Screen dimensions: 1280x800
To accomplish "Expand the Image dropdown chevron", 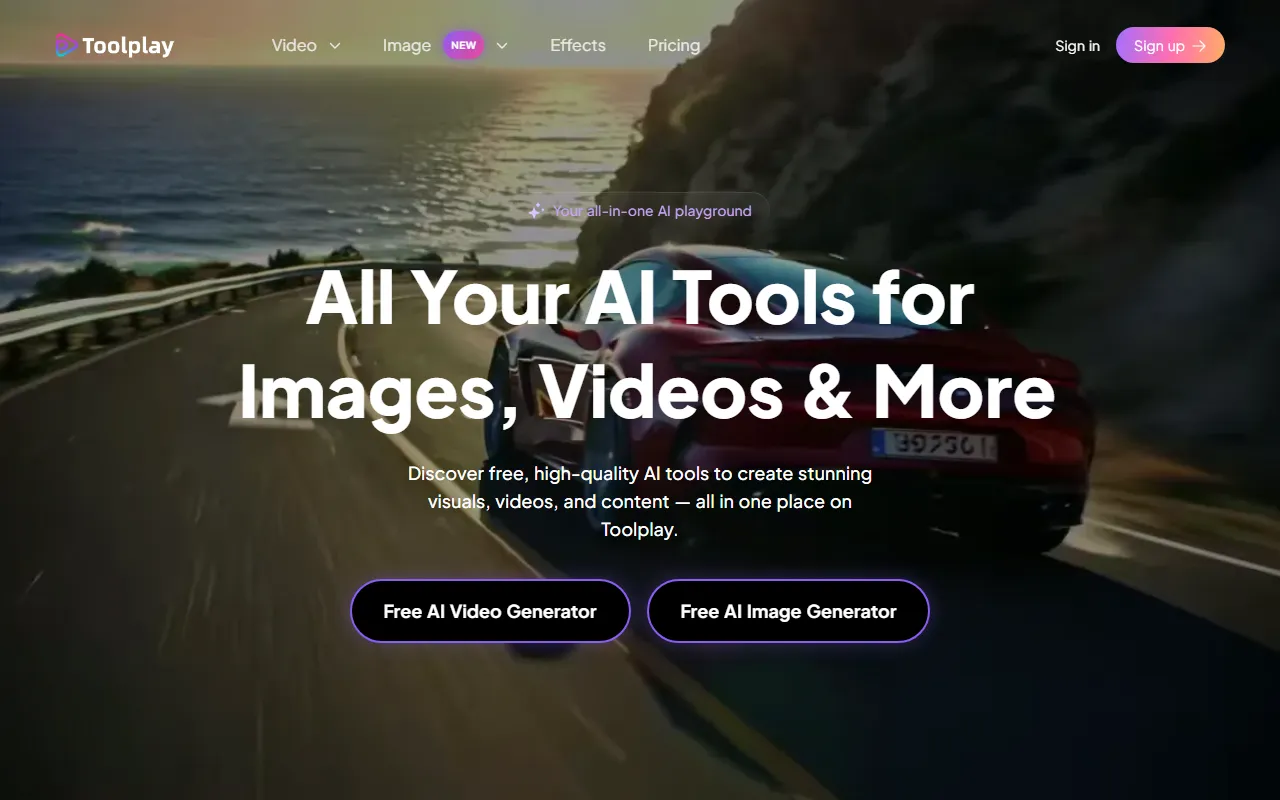I will click(502, 46).
